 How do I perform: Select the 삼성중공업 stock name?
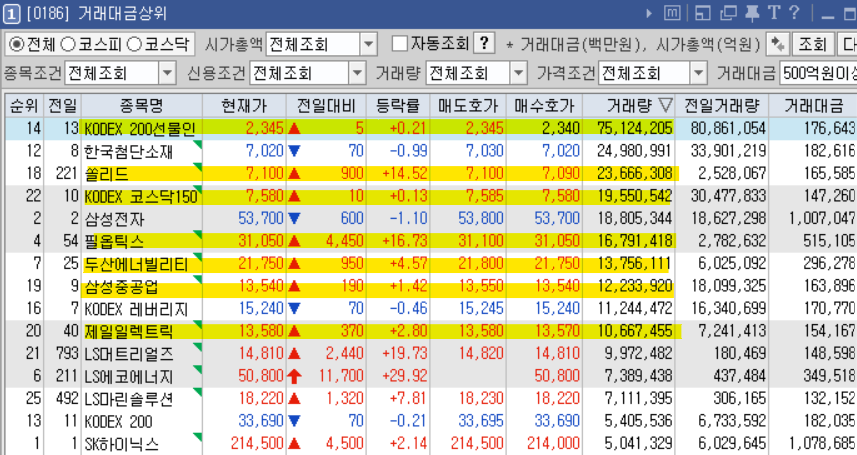pos(121,287)
